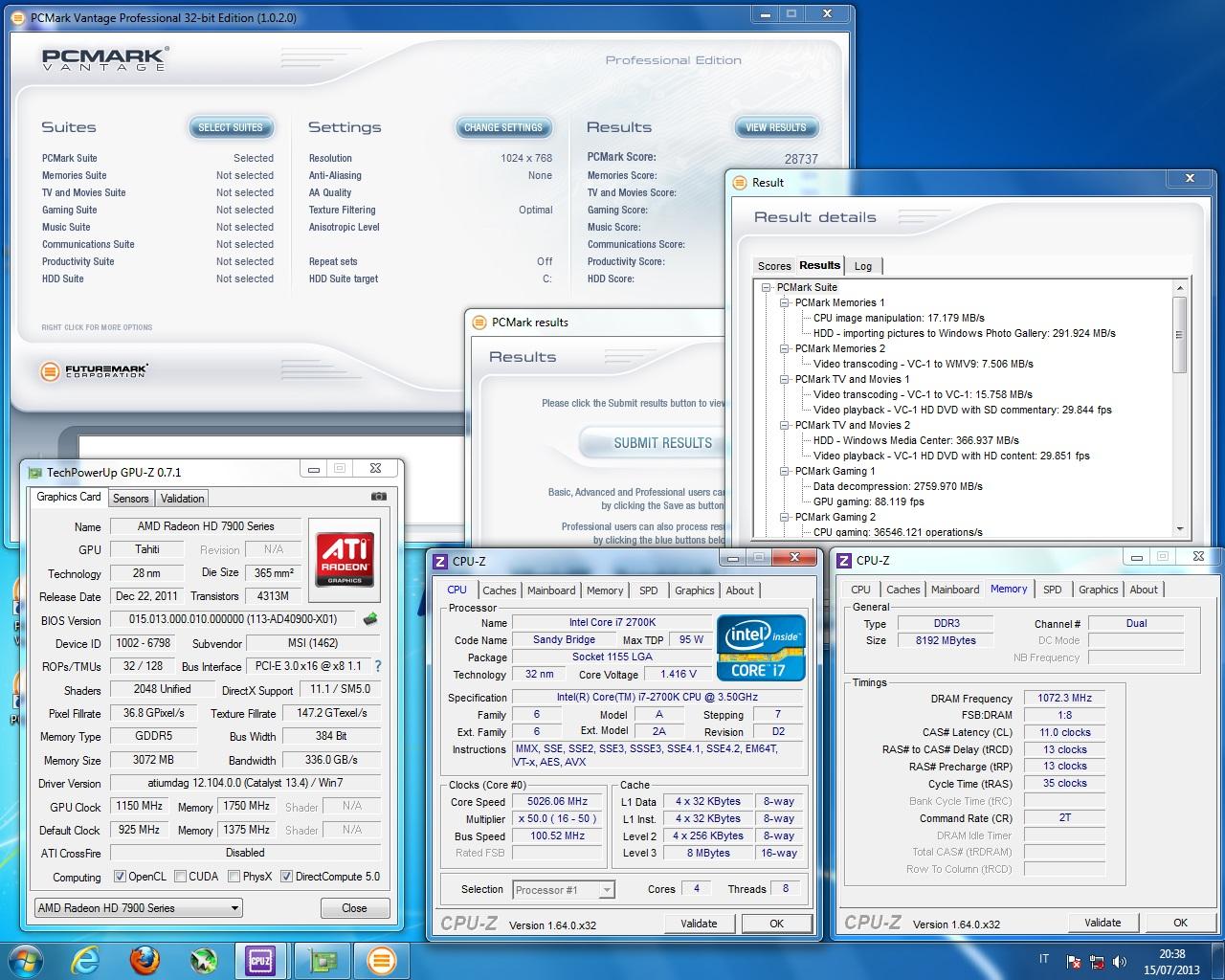The width and height of the screenshot is (1225, 980).
Task: Click the Result tree scrollbar thumb
Action: pos(1179,334)
